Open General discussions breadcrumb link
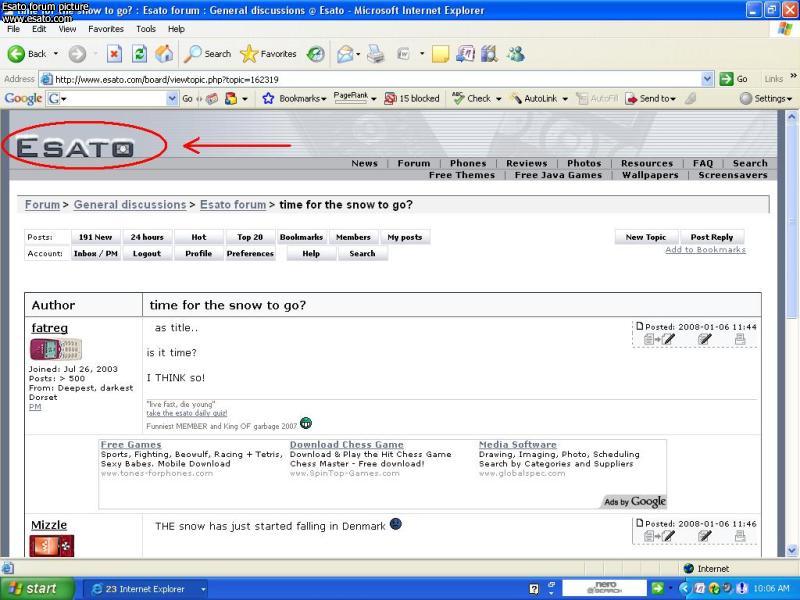This screenshot has width=800, height=600. pos(130,205)
